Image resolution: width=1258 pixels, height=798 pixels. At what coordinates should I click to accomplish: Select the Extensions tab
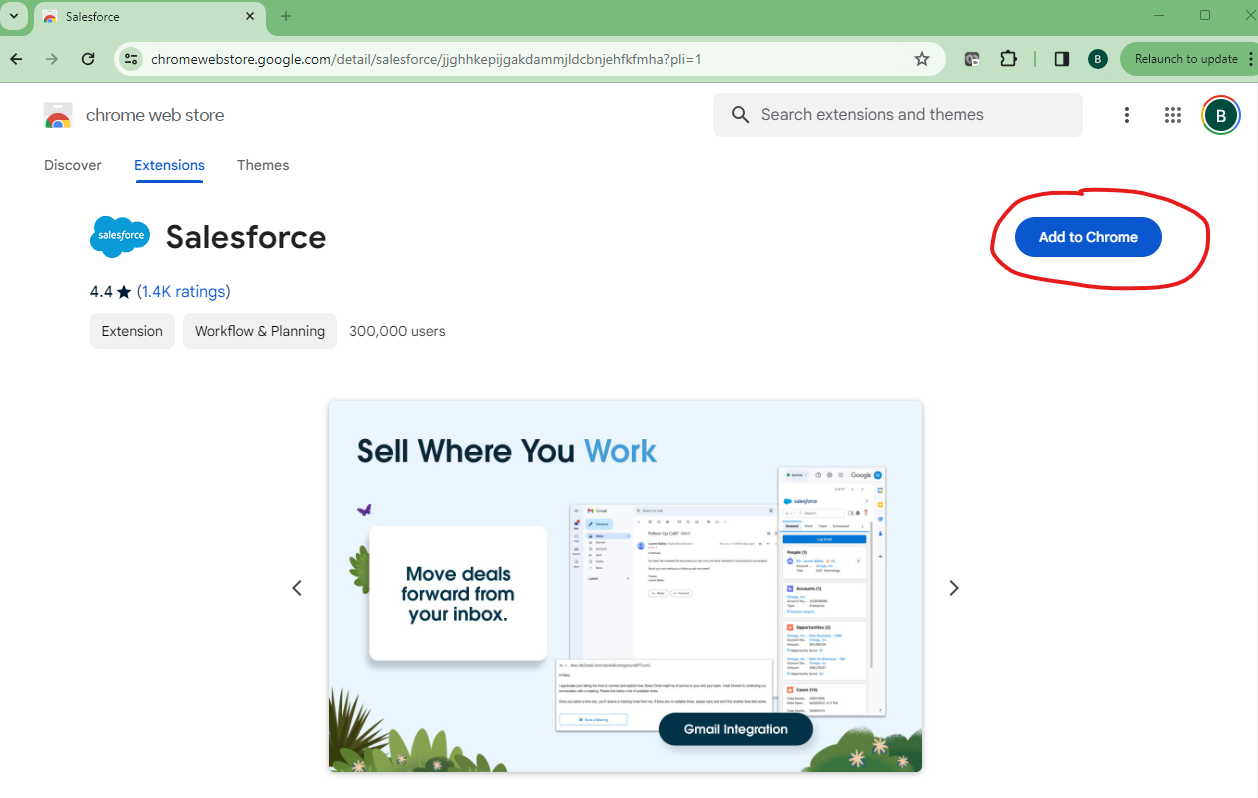point(169,165)
